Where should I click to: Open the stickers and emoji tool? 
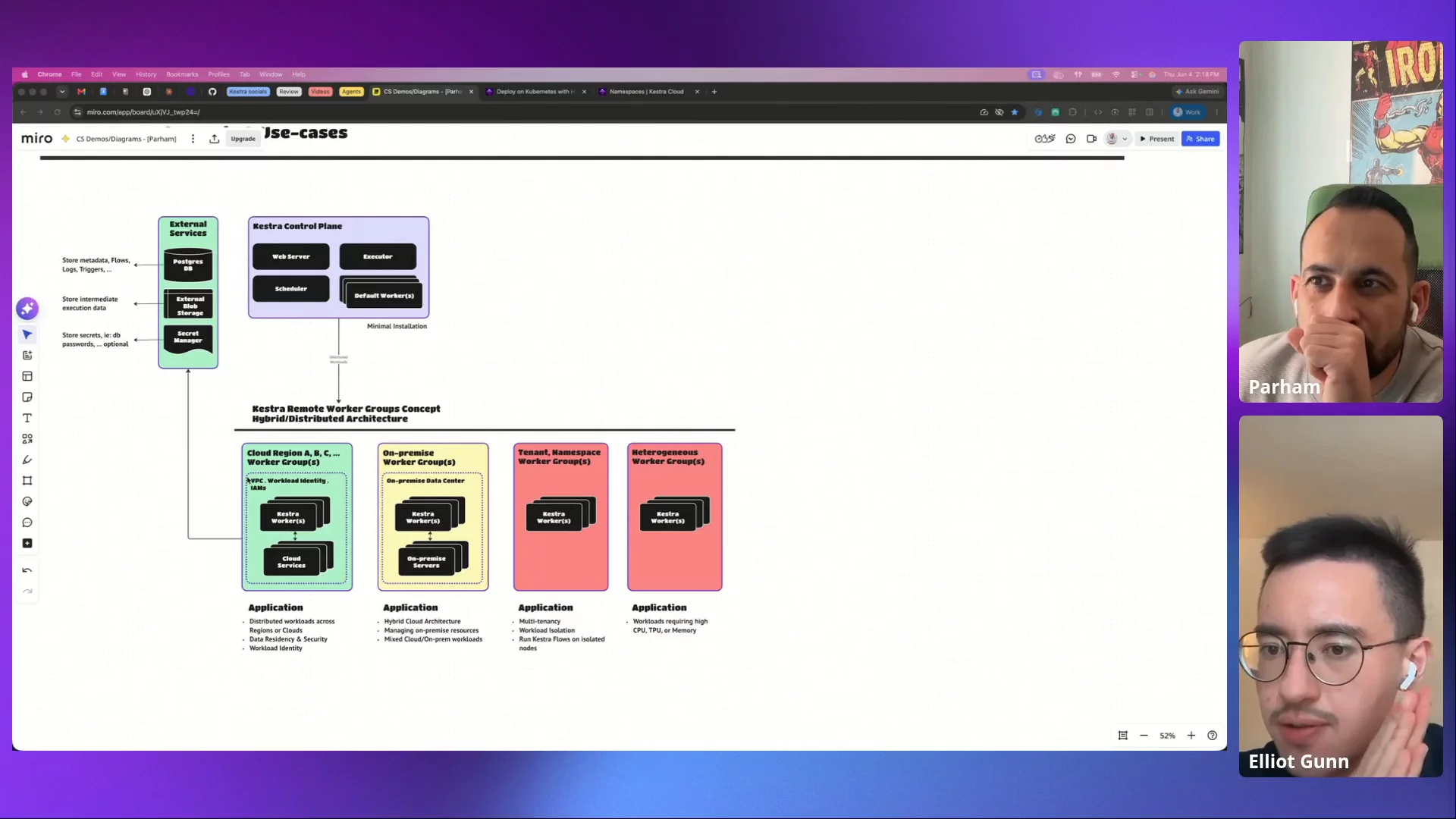(x=27, y=501)
